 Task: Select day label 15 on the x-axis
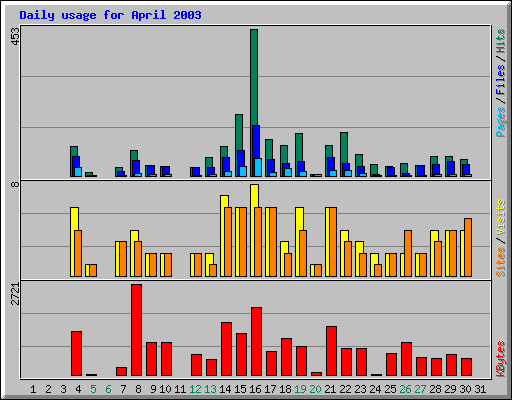tap(240, 389)
